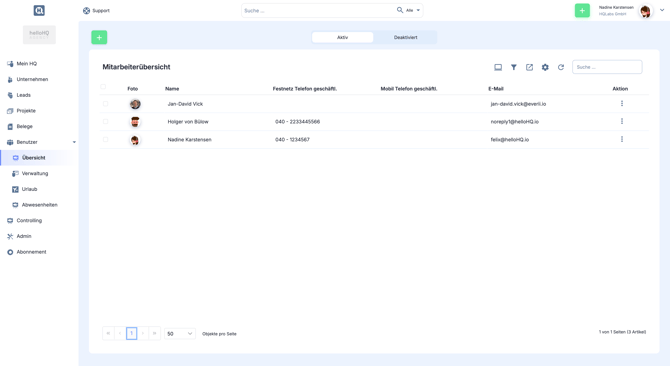The image size is (670, 366).
Task: Click the Admin tools icon
Action: [10, 236]
